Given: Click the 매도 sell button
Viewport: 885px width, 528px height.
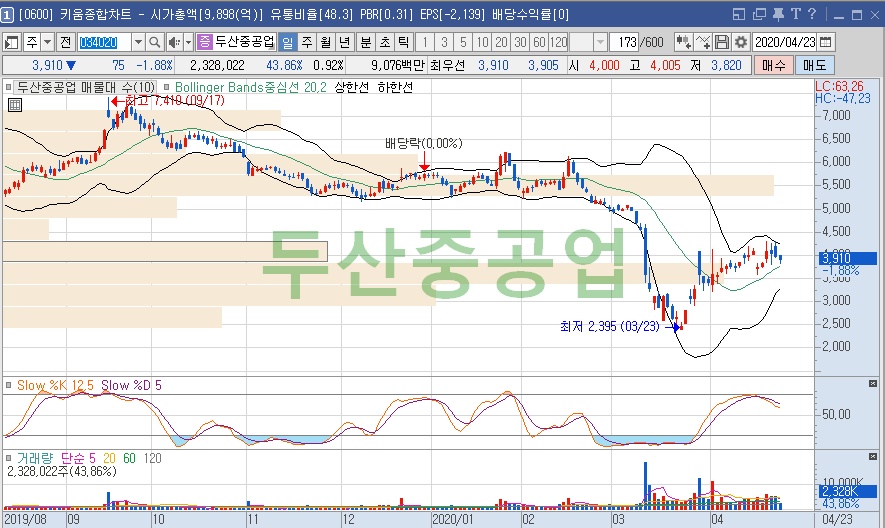Looking at the screenshot, I should click(814, 66).
